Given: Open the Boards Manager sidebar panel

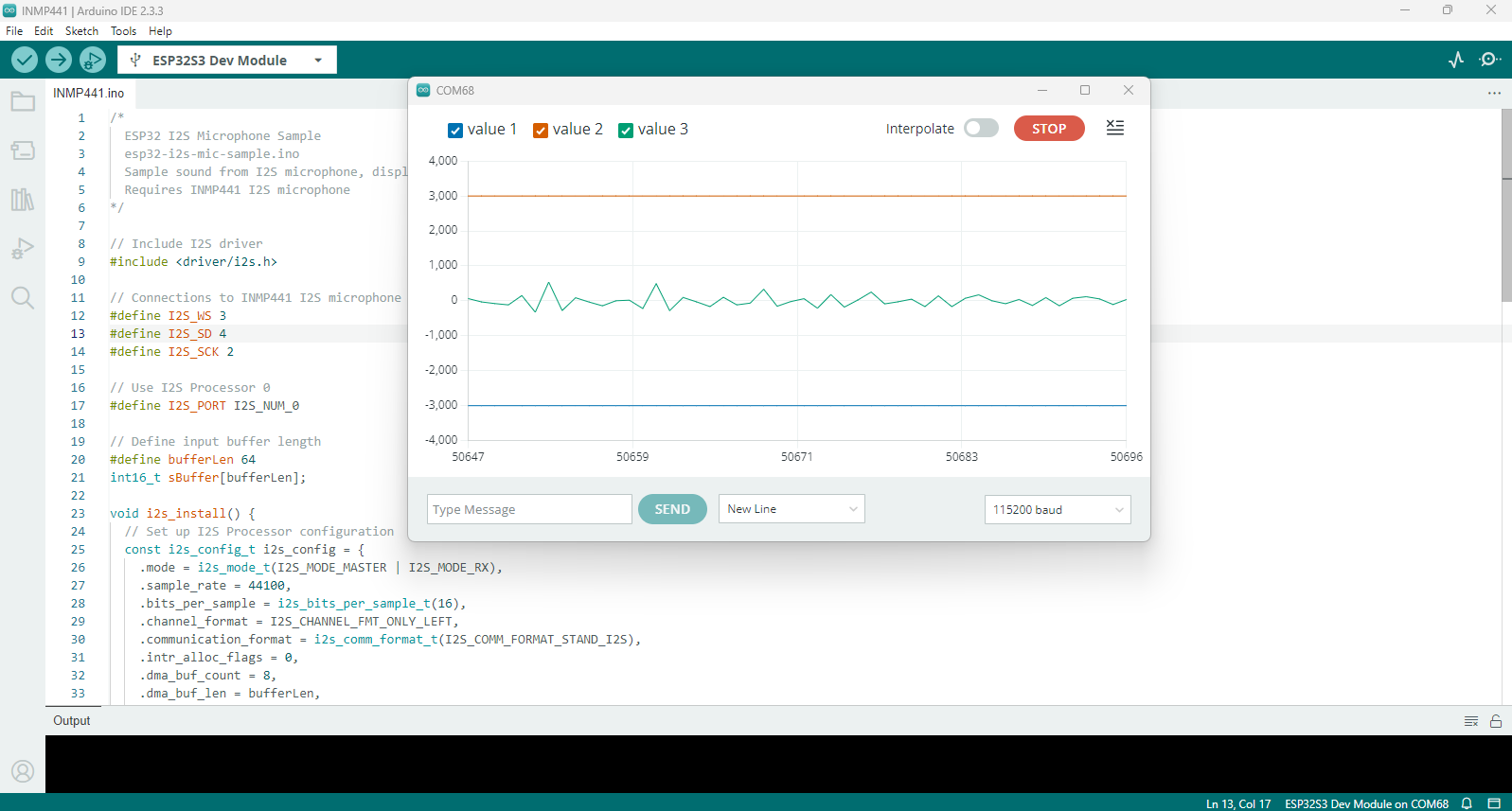Looking at the screenshot, I should 23,150.
